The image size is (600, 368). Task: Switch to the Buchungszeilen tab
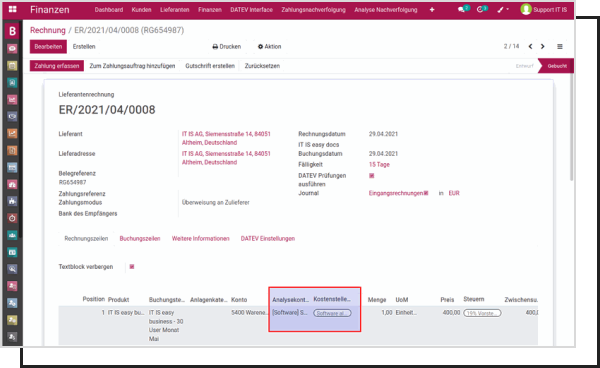tap(140, 238)
